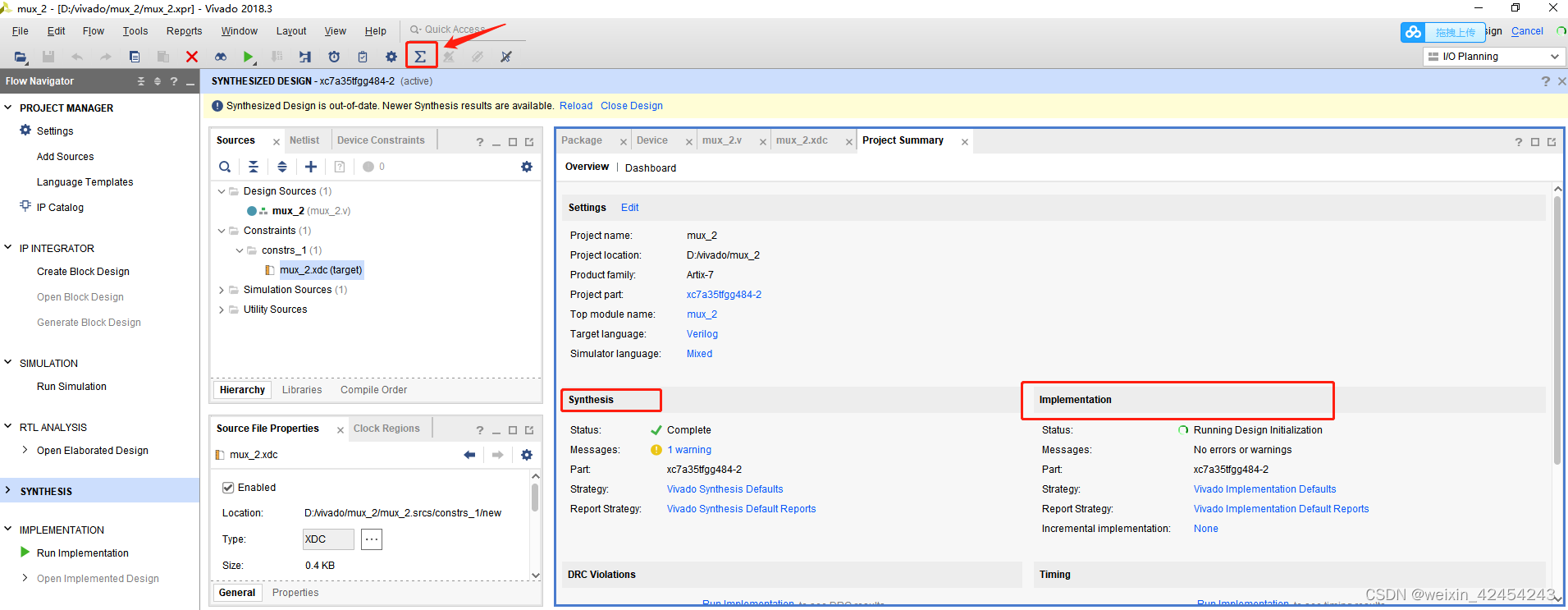The width and height of the screenshot is (1568, 610).
Task: Expand Simulation Sources folder
Action: [x=222, y=290]
